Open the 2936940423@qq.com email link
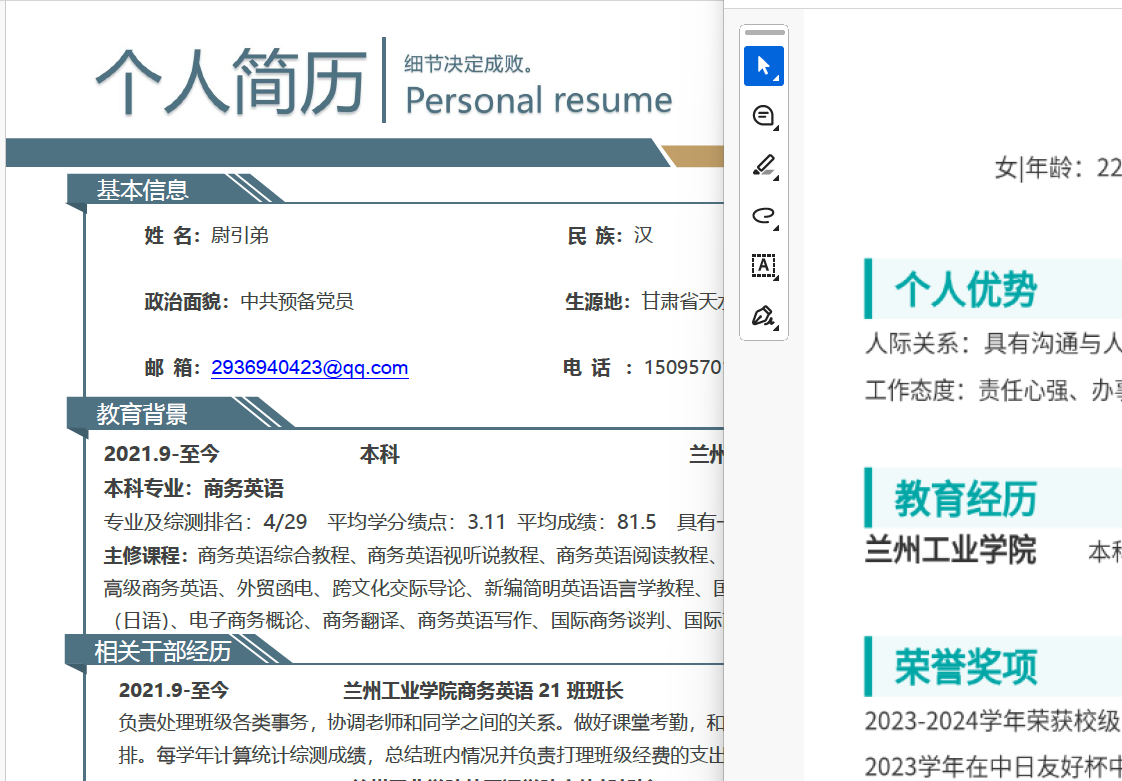This screenshot has width=1122, height=781. point(309,368)
